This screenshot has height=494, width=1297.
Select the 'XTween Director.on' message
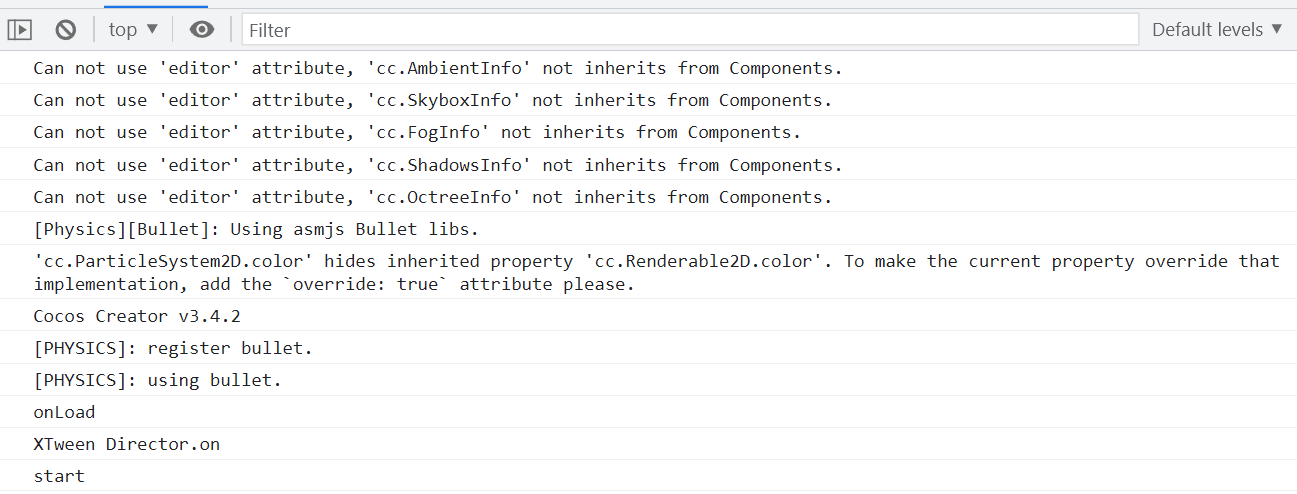126,444
